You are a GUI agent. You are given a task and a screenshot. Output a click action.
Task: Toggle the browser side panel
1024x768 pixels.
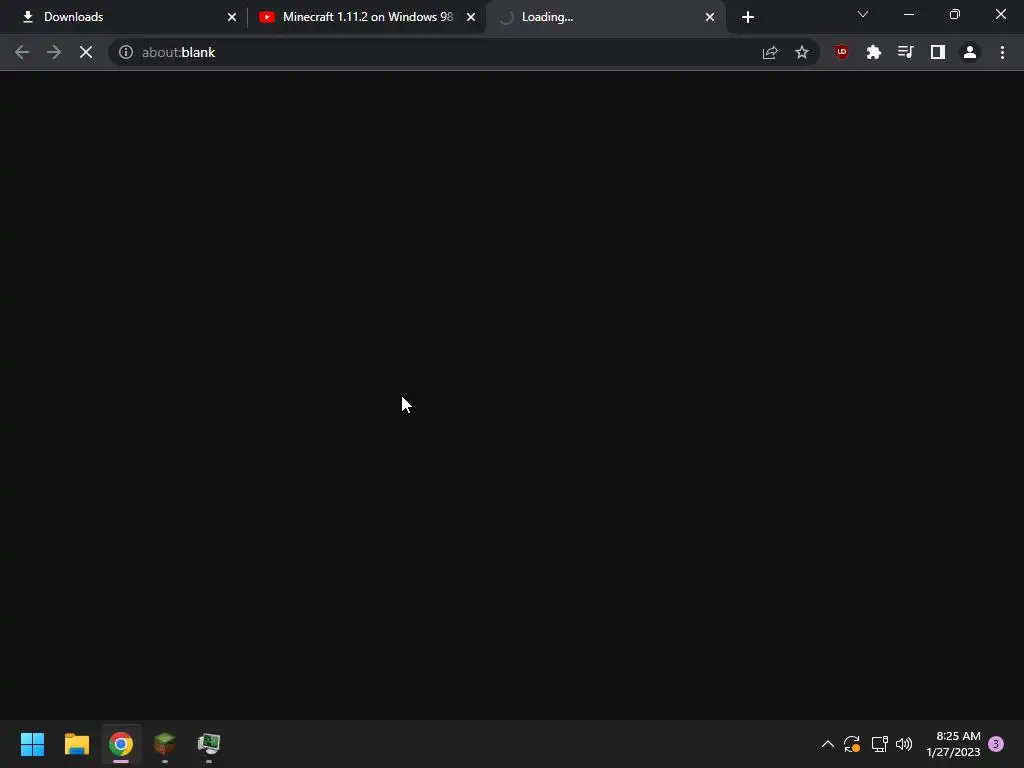click(x=938, y=52)
